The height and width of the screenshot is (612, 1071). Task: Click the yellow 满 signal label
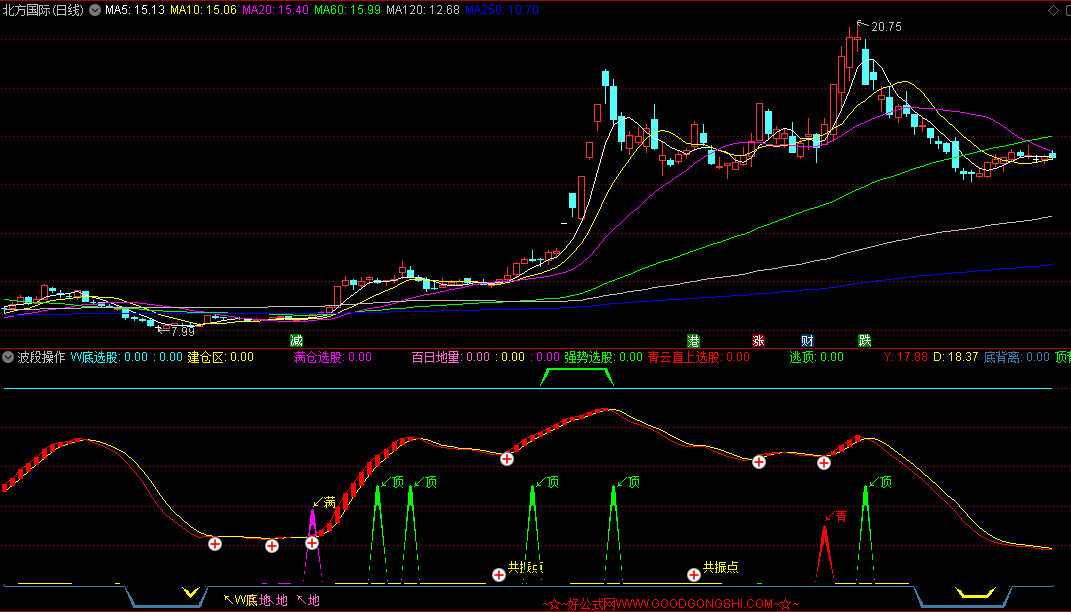coord(329,503)
